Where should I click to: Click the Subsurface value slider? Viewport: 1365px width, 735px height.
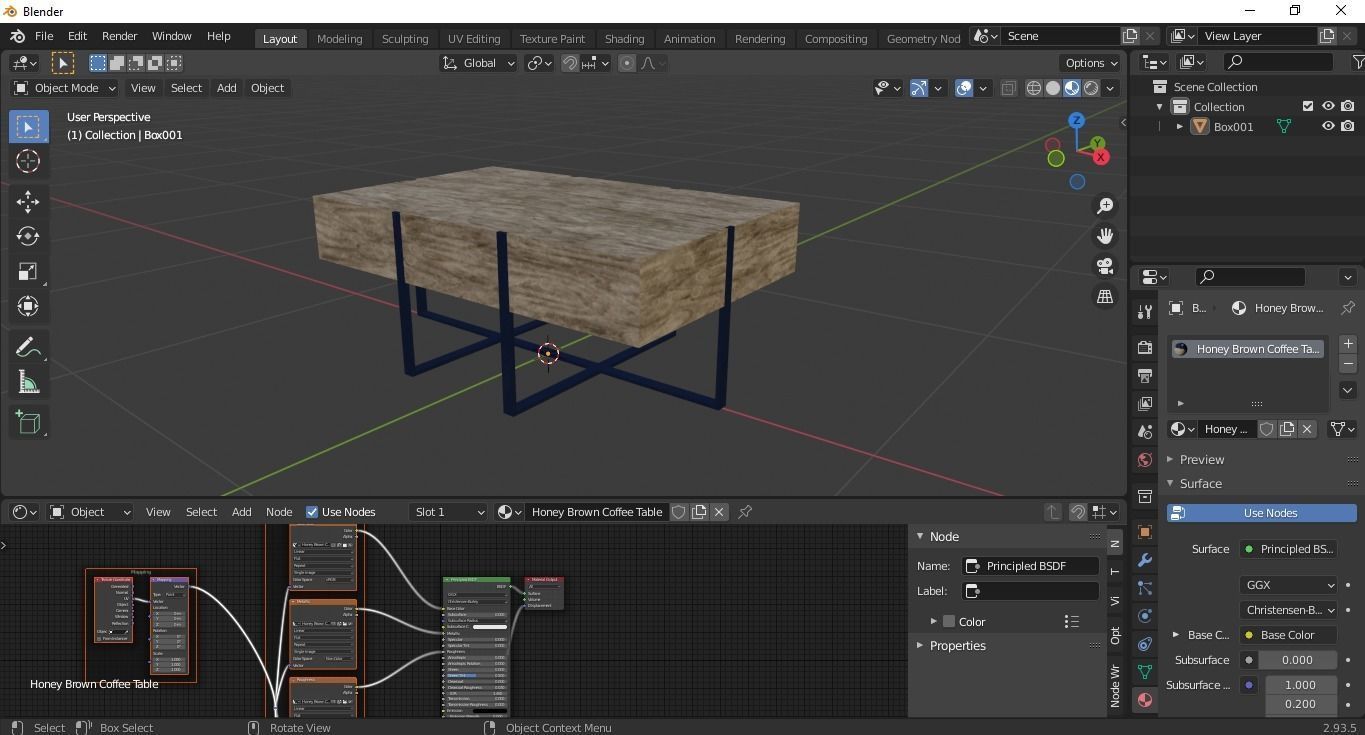click(1298, 660)
